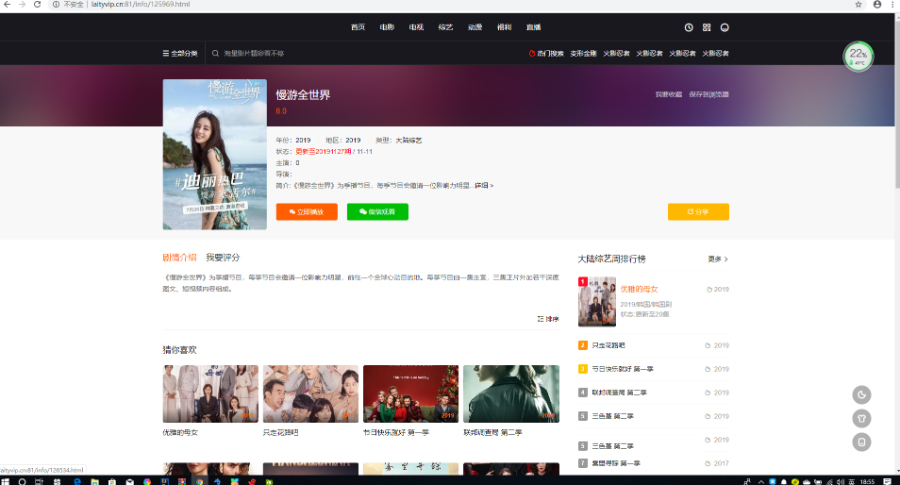Toggle episode order with 排序

pos(548,319)
